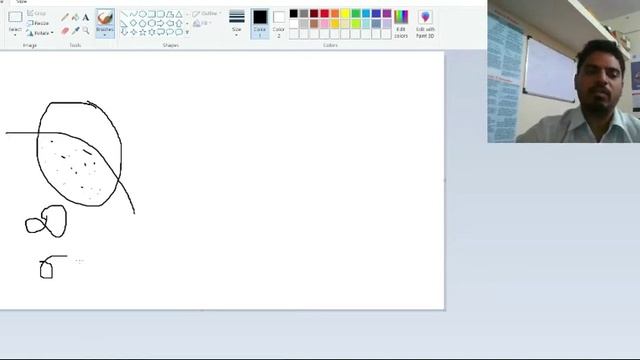Click the webcam video thumbnail
Image resolution: width=640 pixels, height=360 pixels.
point(564,71)
